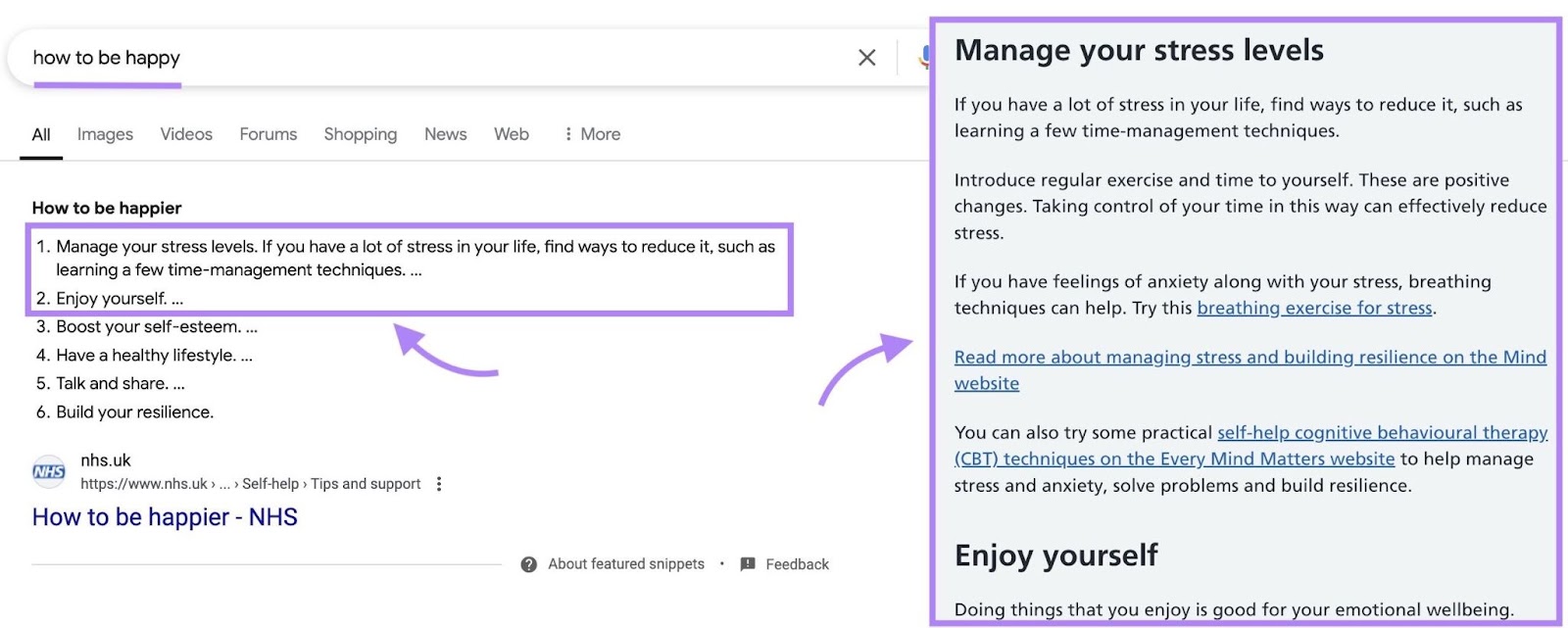This screenshot has width=1568, height=628.
Task: Expand the More search filters menu
Action: (592, 134)
